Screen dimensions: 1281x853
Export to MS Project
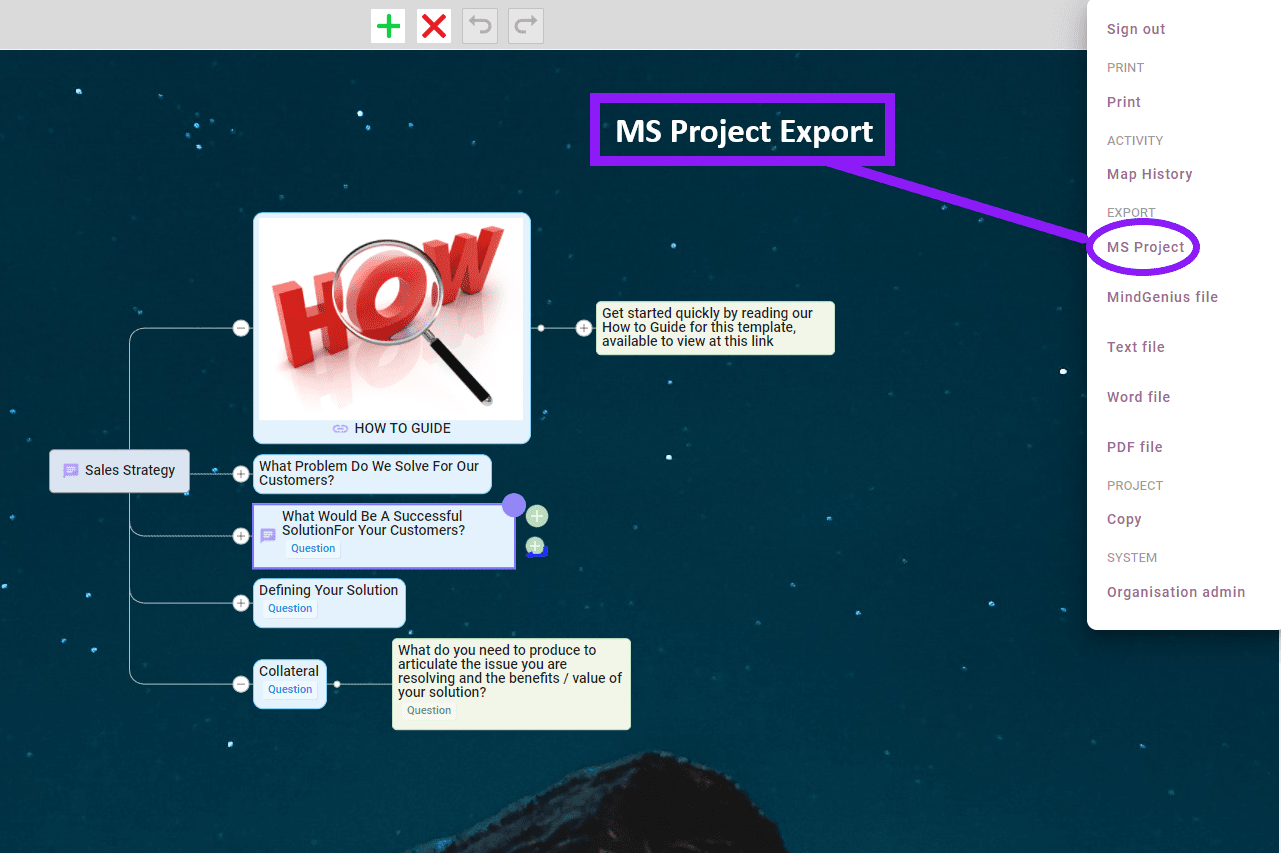click(x=1146, y=247)
